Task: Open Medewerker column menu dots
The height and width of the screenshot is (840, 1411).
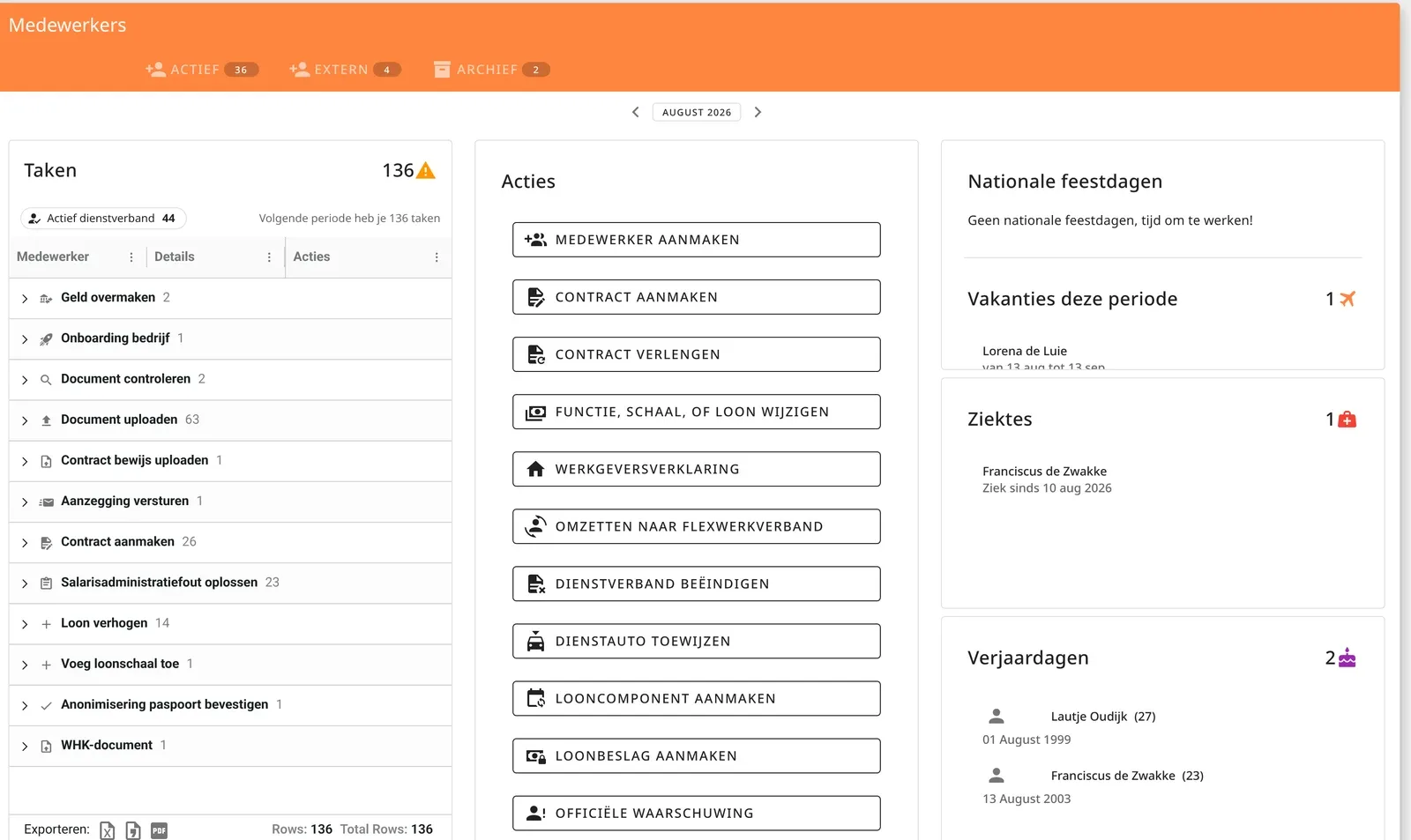Action: (131, 257)
